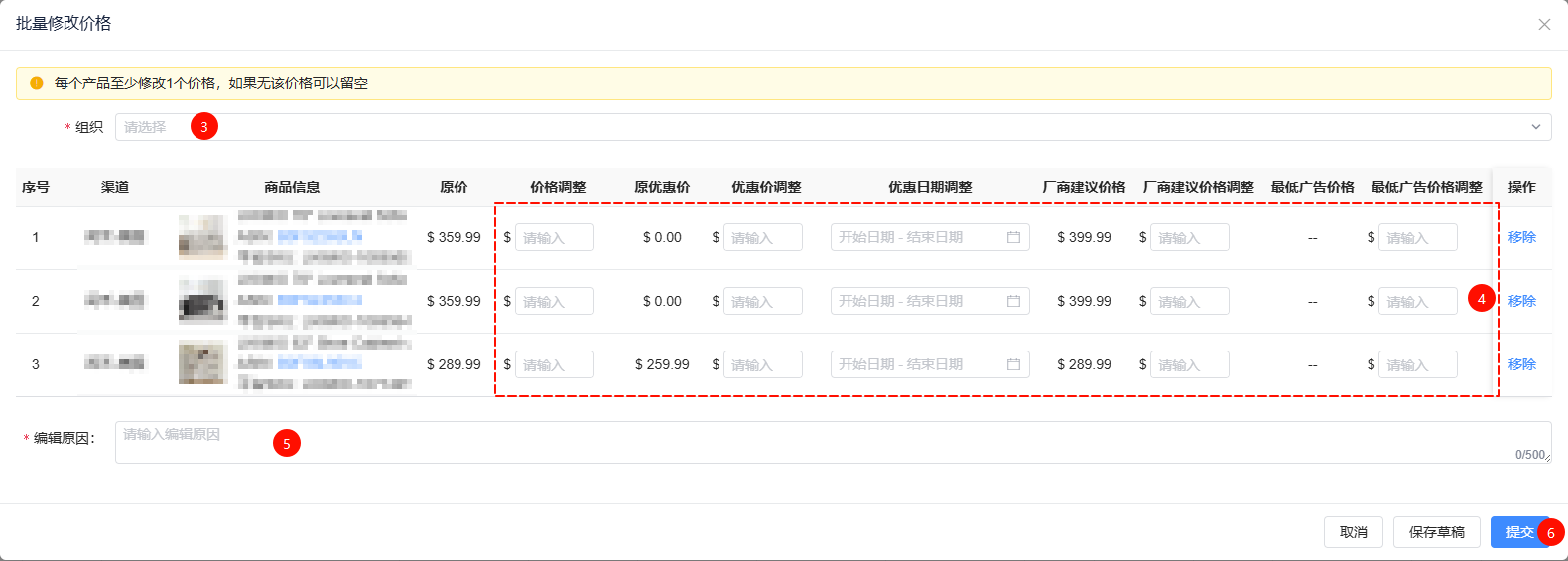Click product thumbnail in row 1
This screenshot has height=561, width=1568.
(202, 238)
